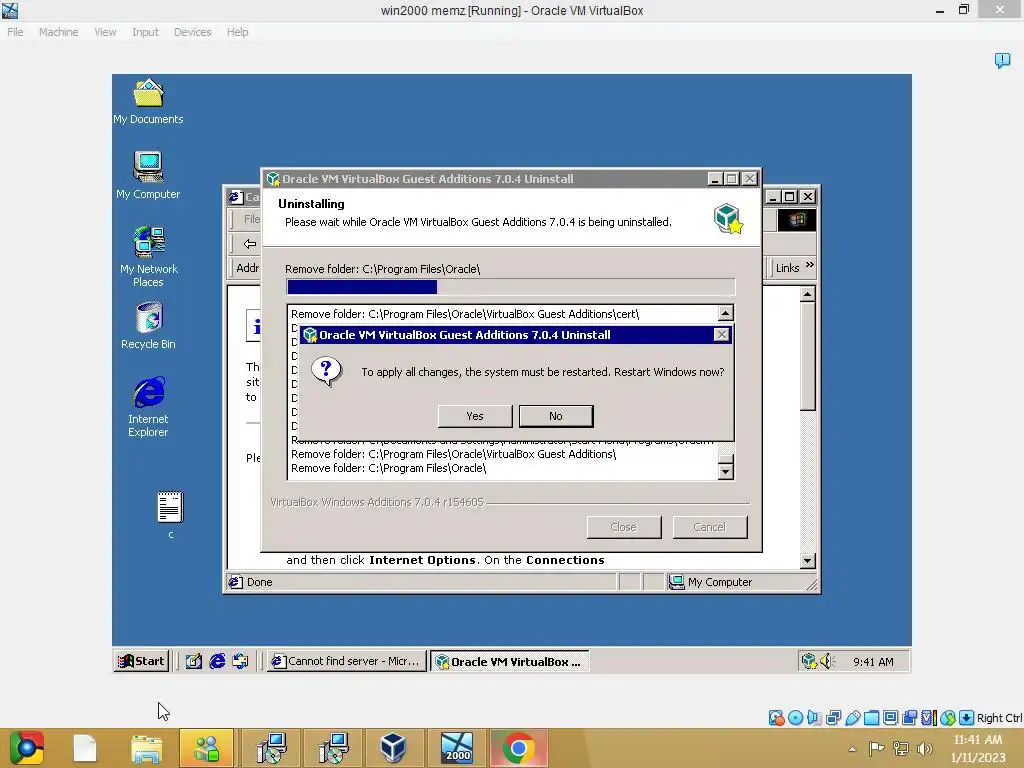Click recording status bar icon
1024x768 pixels.
coord(909,718)
